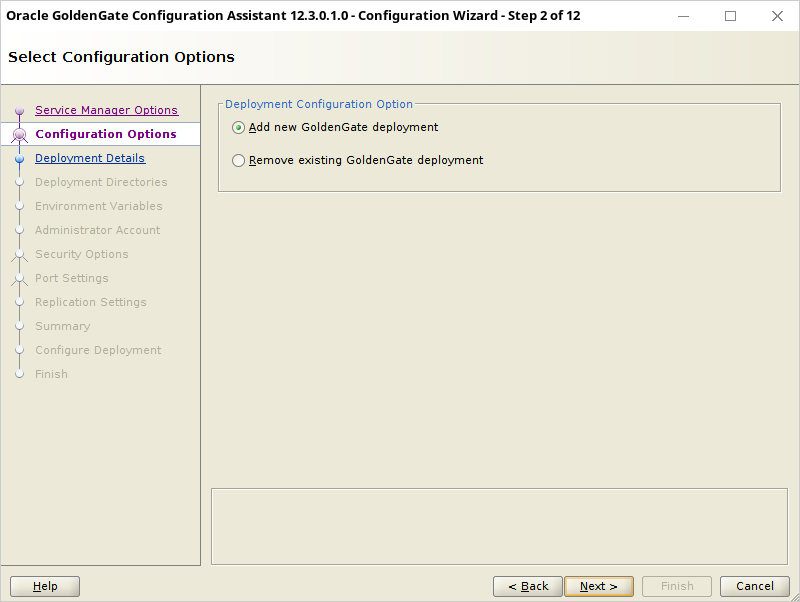Click the disabled Finish button
Image resolution: width=800 pixels, height=602 pixels.
click(x=677, y=586)
